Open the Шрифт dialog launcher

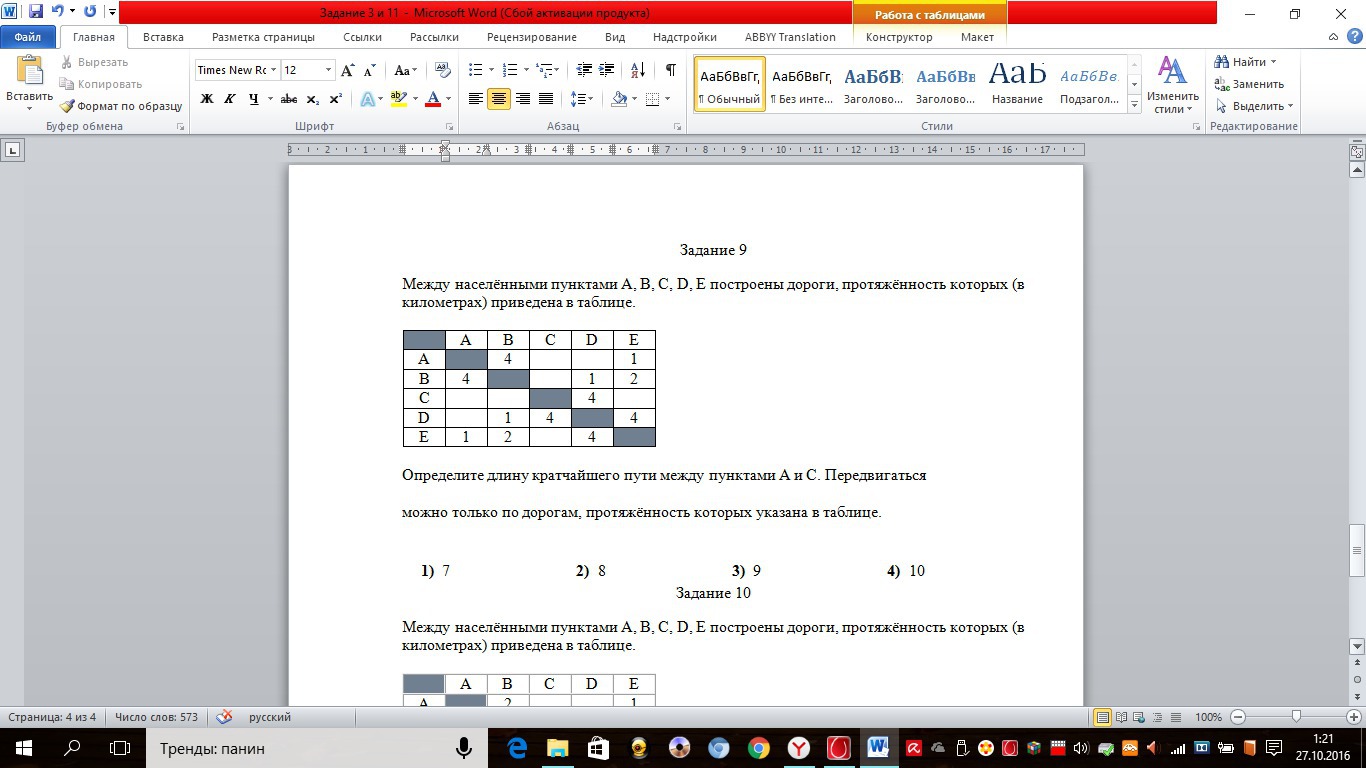[x=450, y=127]
